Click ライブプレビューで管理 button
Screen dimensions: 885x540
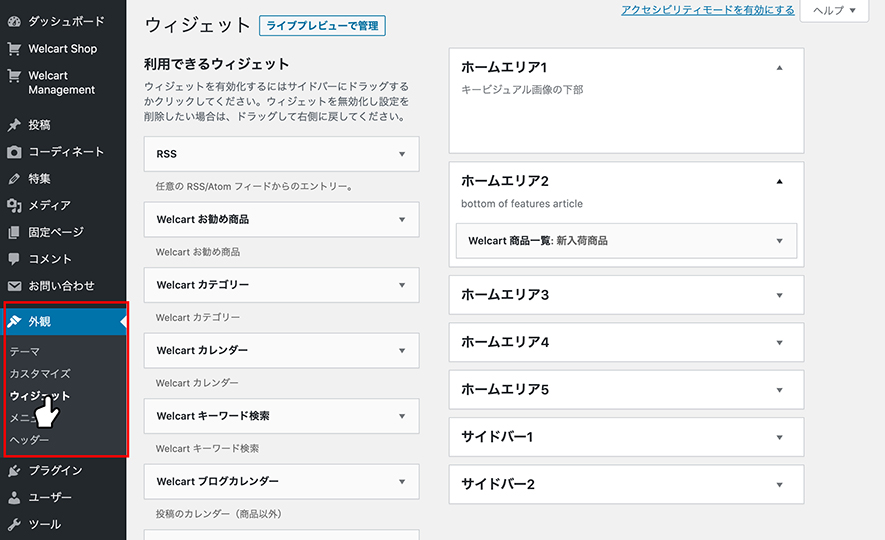(322, 26)
